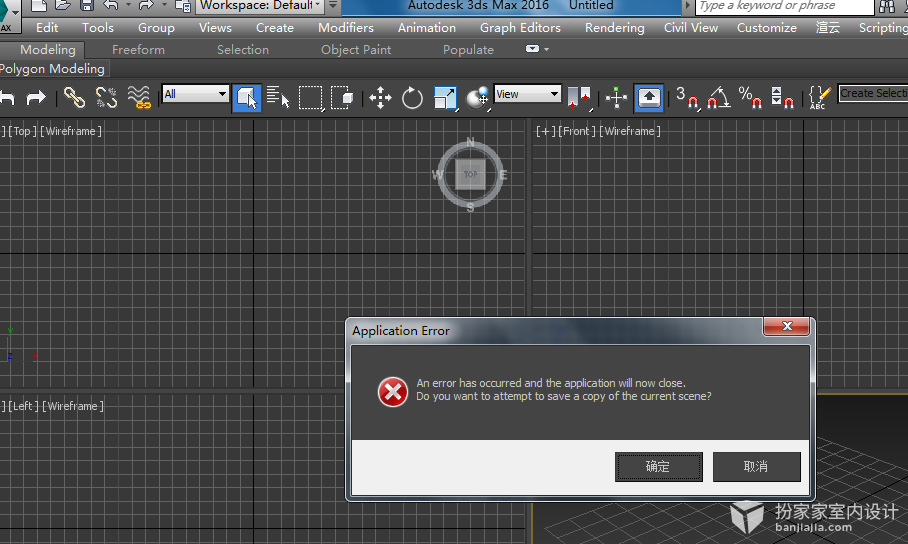Screen dimensions: 908x544
Task: Click ribbon display toggle button after Populate
Action: coord(532,49)
